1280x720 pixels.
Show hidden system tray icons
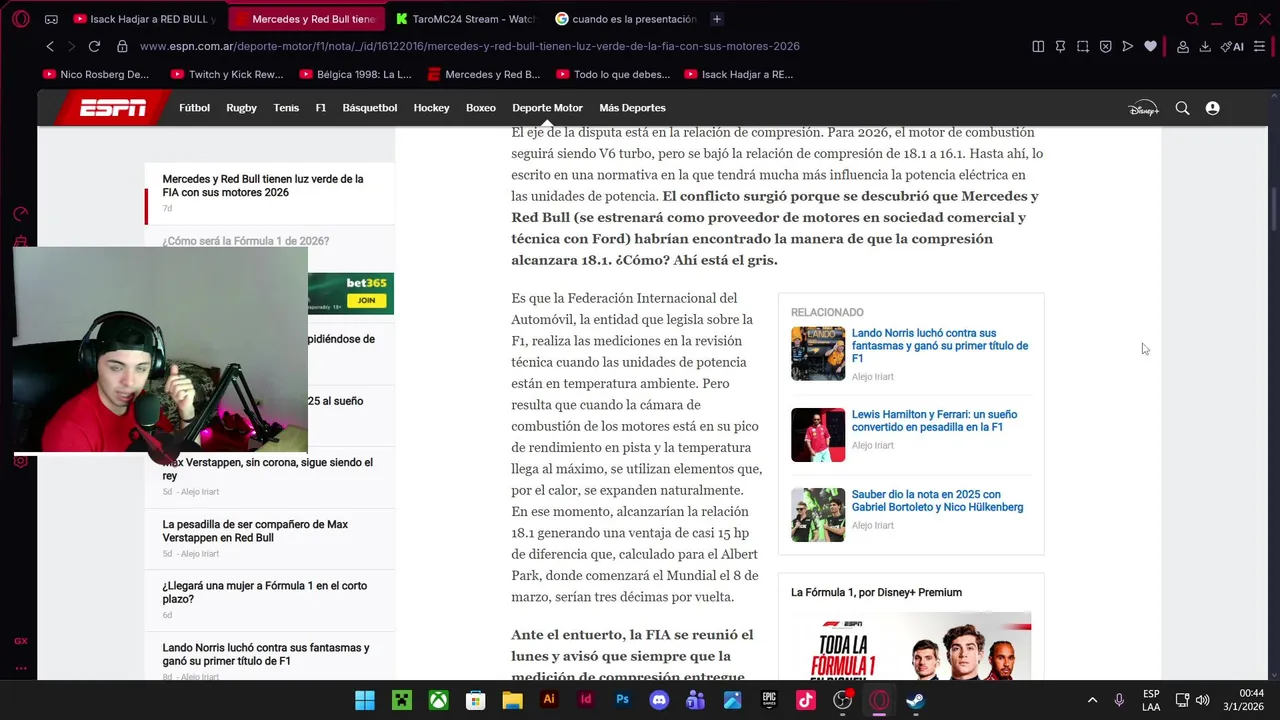1092,700
